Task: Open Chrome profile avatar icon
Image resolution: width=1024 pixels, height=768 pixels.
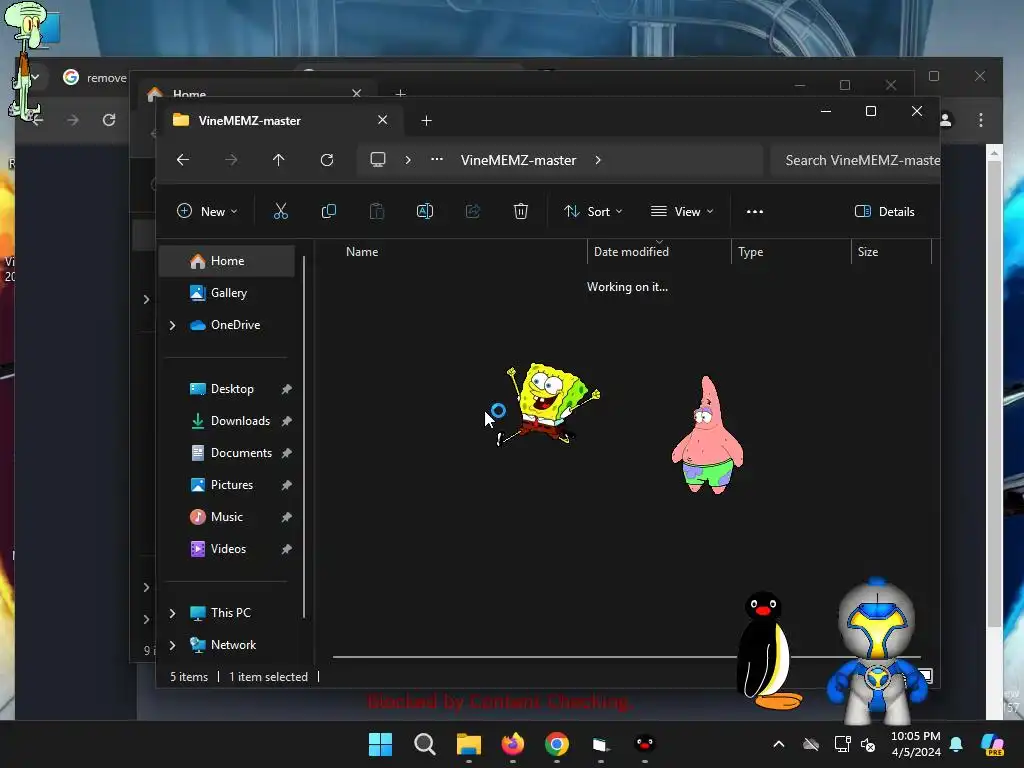Action: (x=946, y=120)
